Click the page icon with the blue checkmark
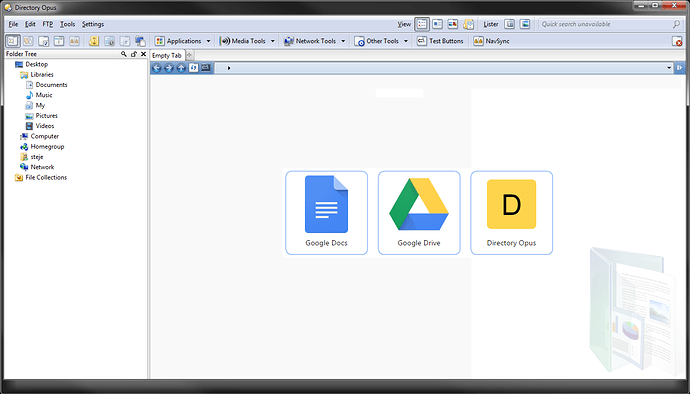Viewport: 690px width, 394px height. tap(44, 41)
